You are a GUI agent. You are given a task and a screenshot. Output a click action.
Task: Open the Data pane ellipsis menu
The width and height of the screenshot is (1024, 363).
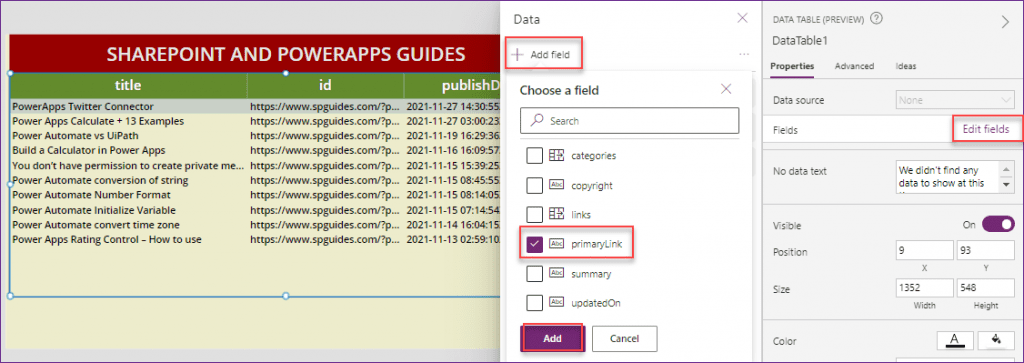coord(744,55)
